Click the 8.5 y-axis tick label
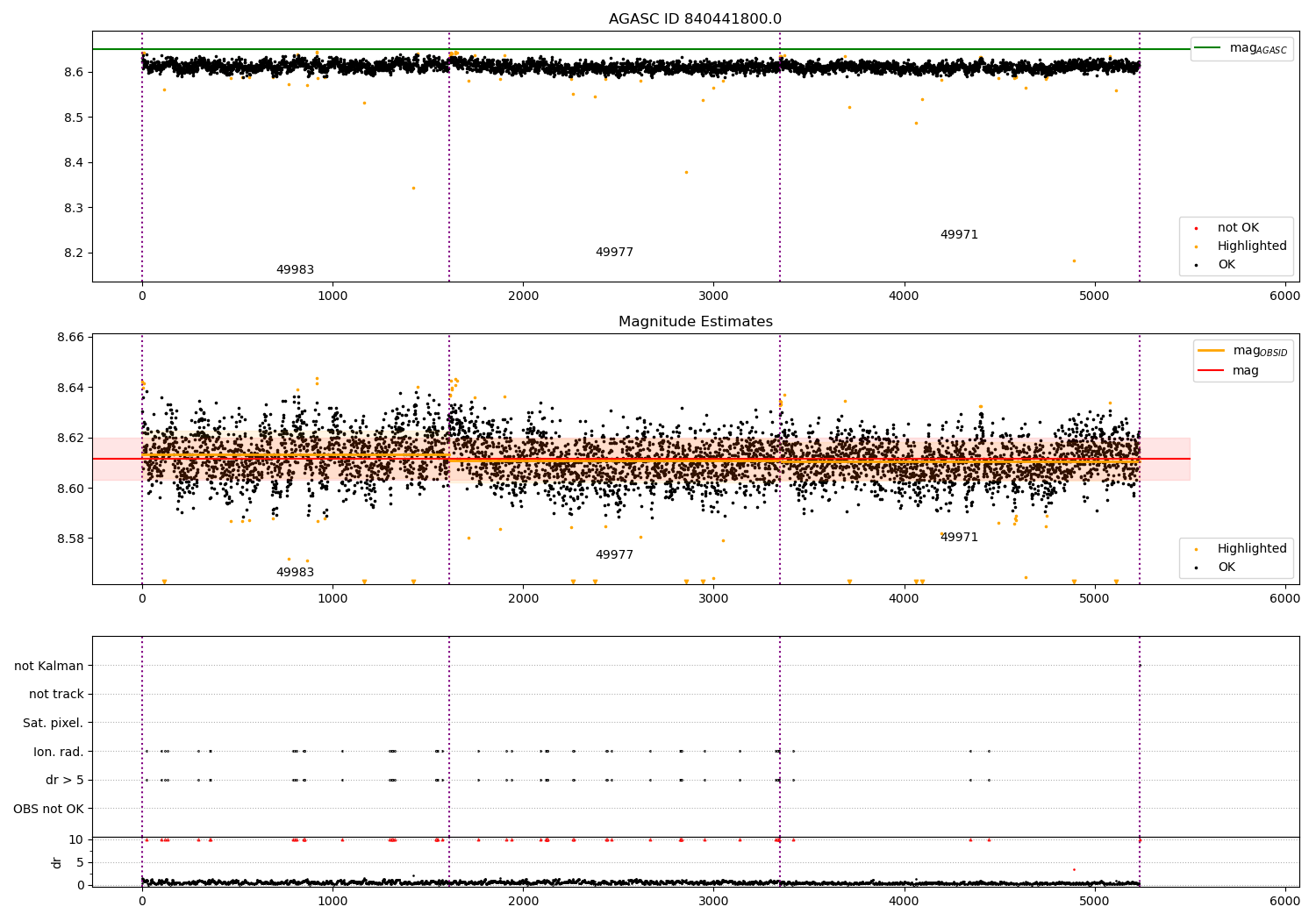 74,118
